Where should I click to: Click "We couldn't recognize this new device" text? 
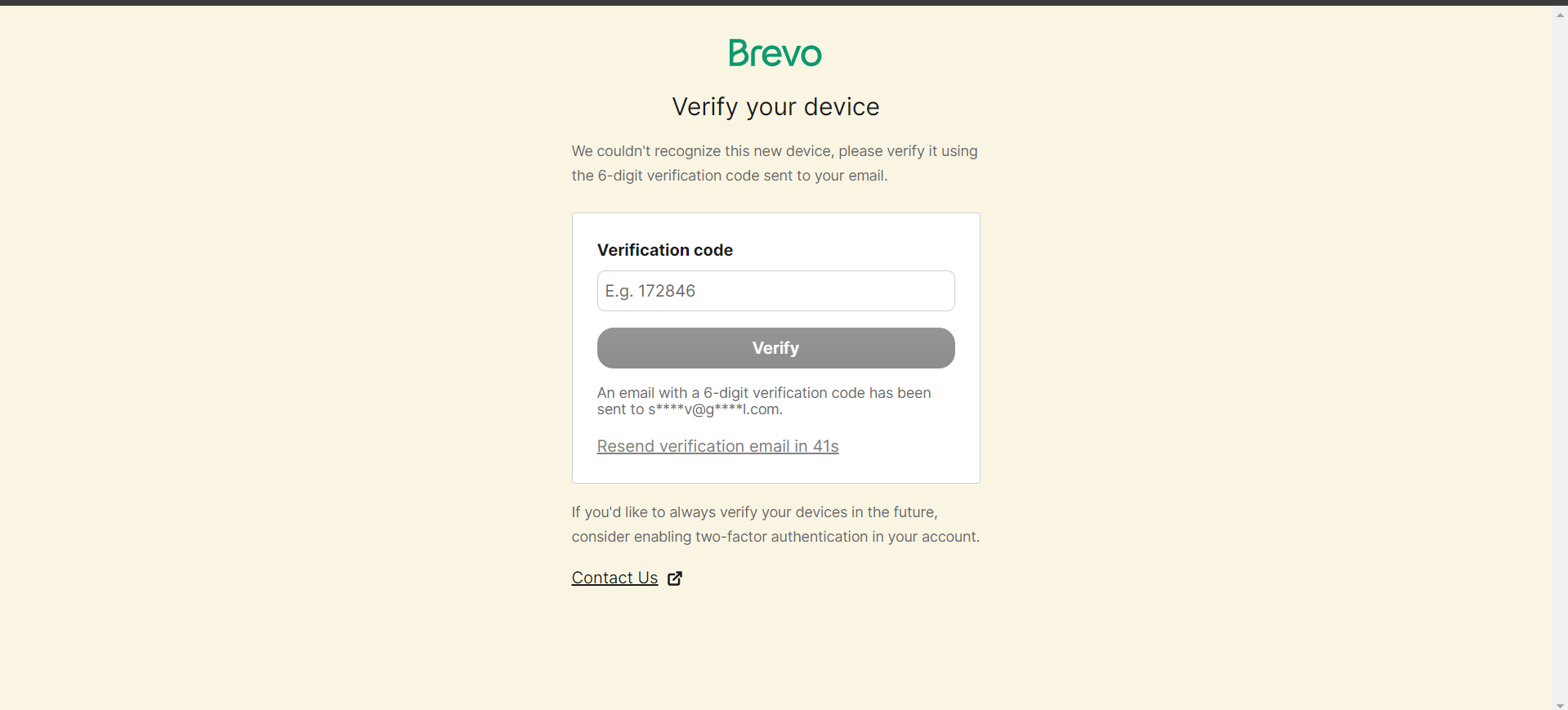(703, 151)
